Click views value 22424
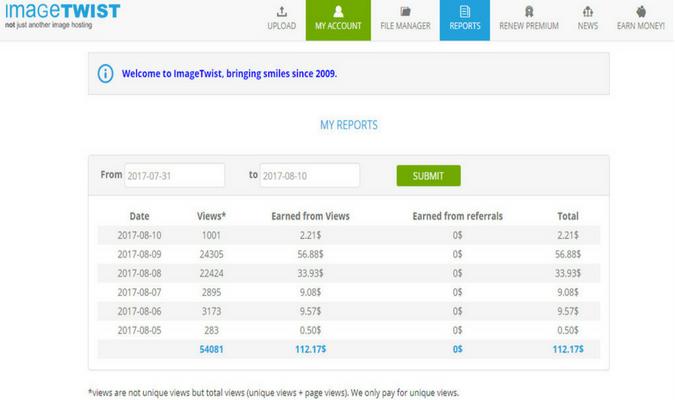Image resolution: width=675 pixels, height=400 pixels. (x=211, y=273)
